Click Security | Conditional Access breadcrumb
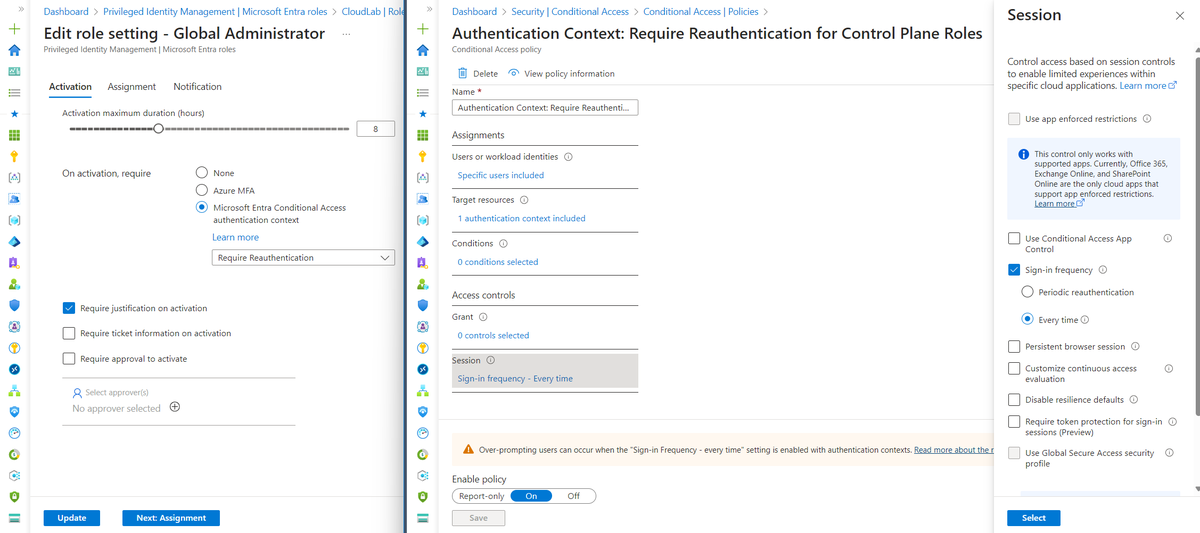The width and height of the screenshot is (1200, 533). [570, 12]
